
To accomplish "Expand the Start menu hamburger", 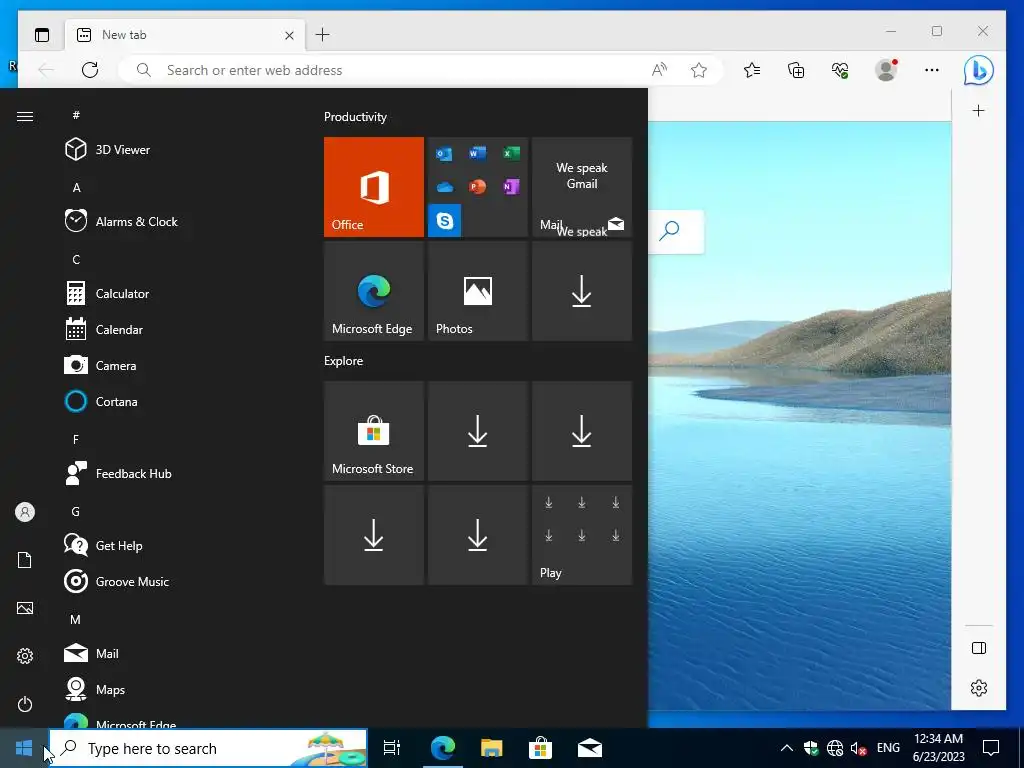I will (25, 116).
